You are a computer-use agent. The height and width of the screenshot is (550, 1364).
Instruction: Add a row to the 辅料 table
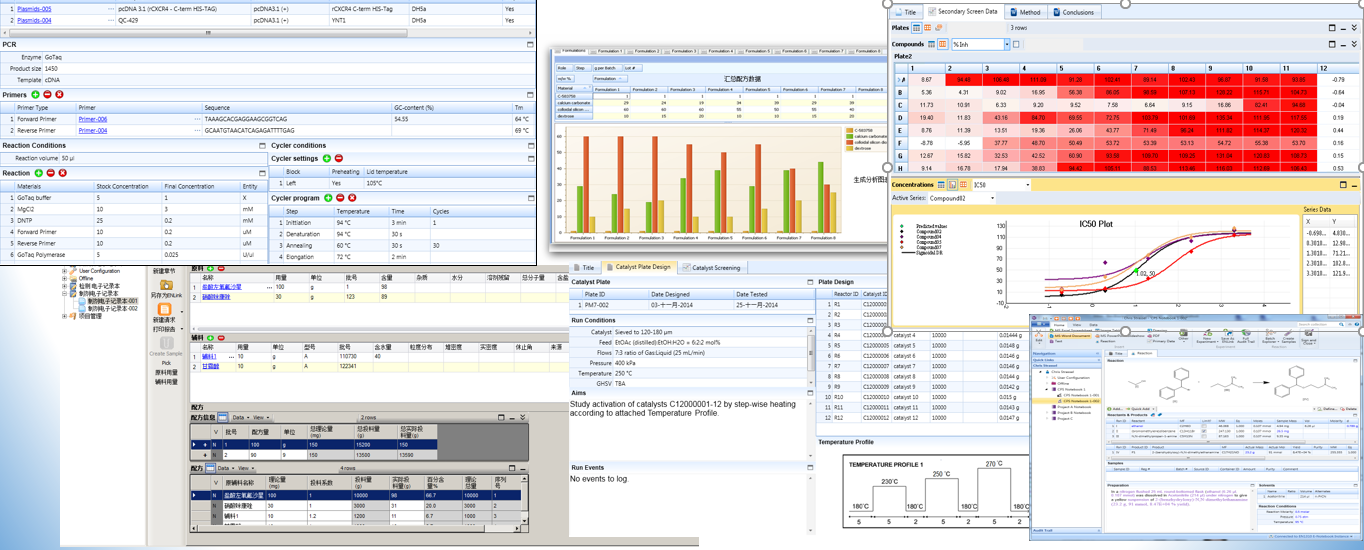click(x=212, y=337)
